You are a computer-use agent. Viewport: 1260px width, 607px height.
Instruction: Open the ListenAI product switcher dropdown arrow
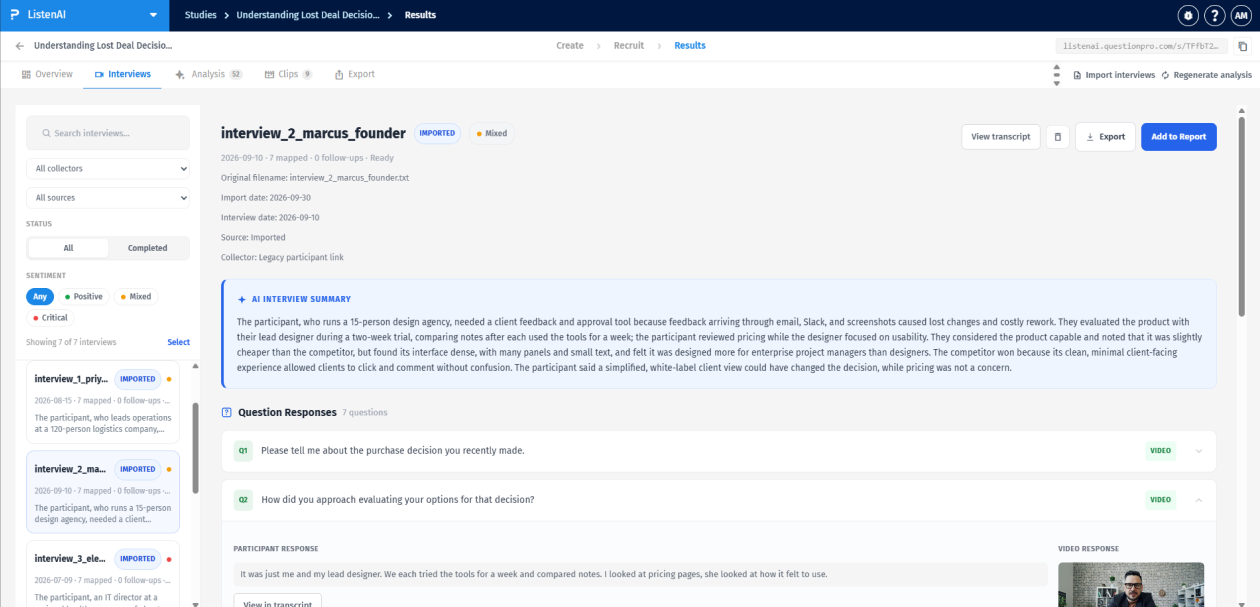pos(153,15)
